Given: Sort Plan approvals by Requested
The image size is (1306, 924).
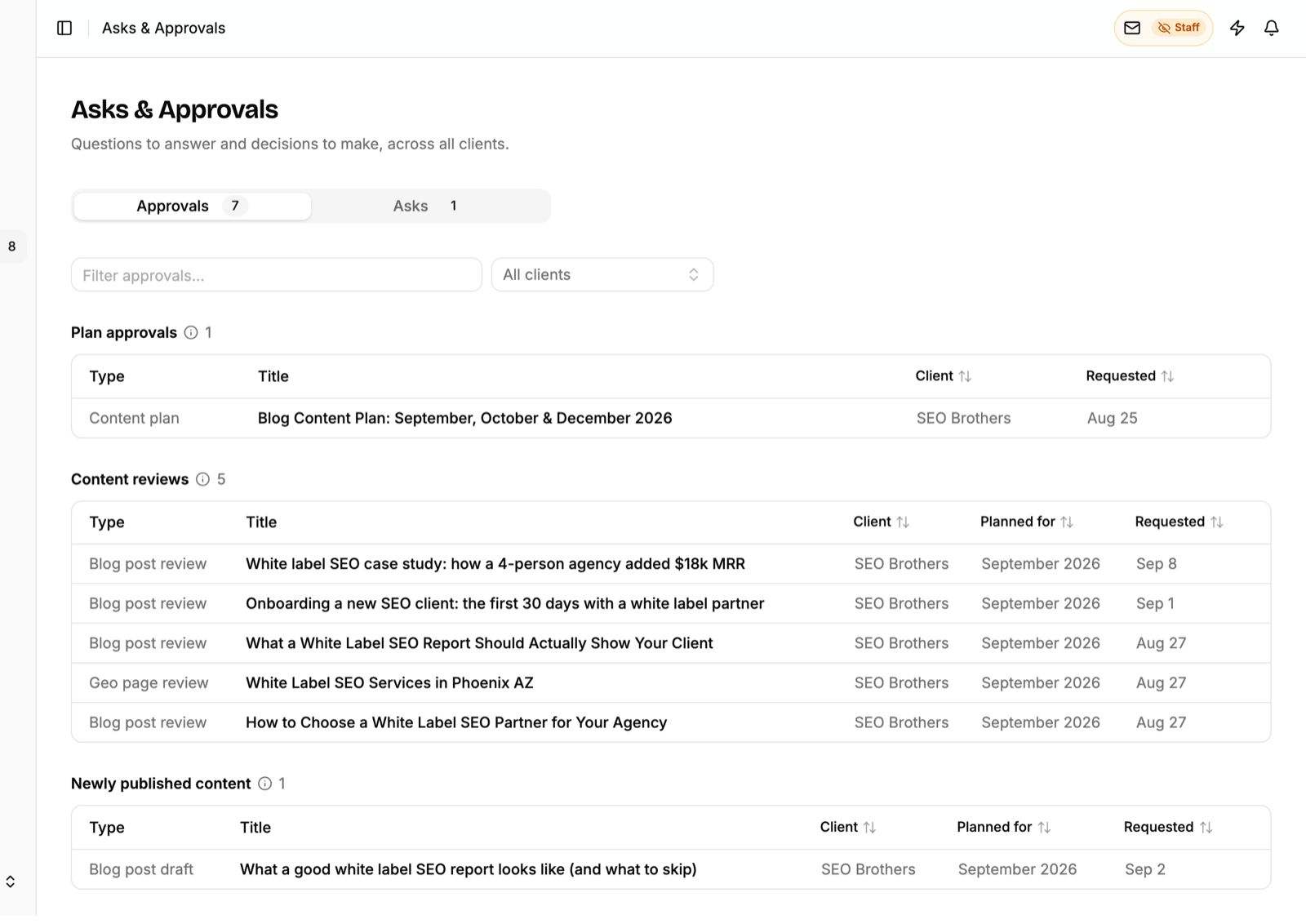Looking at the screenshot, I should click(1130, 375).
